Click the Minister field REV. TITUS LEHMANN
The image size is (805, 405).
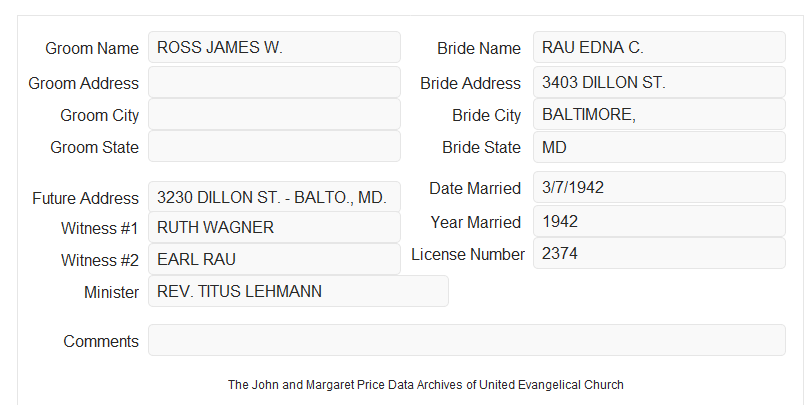pyautogui.click(x=298, y=291)
